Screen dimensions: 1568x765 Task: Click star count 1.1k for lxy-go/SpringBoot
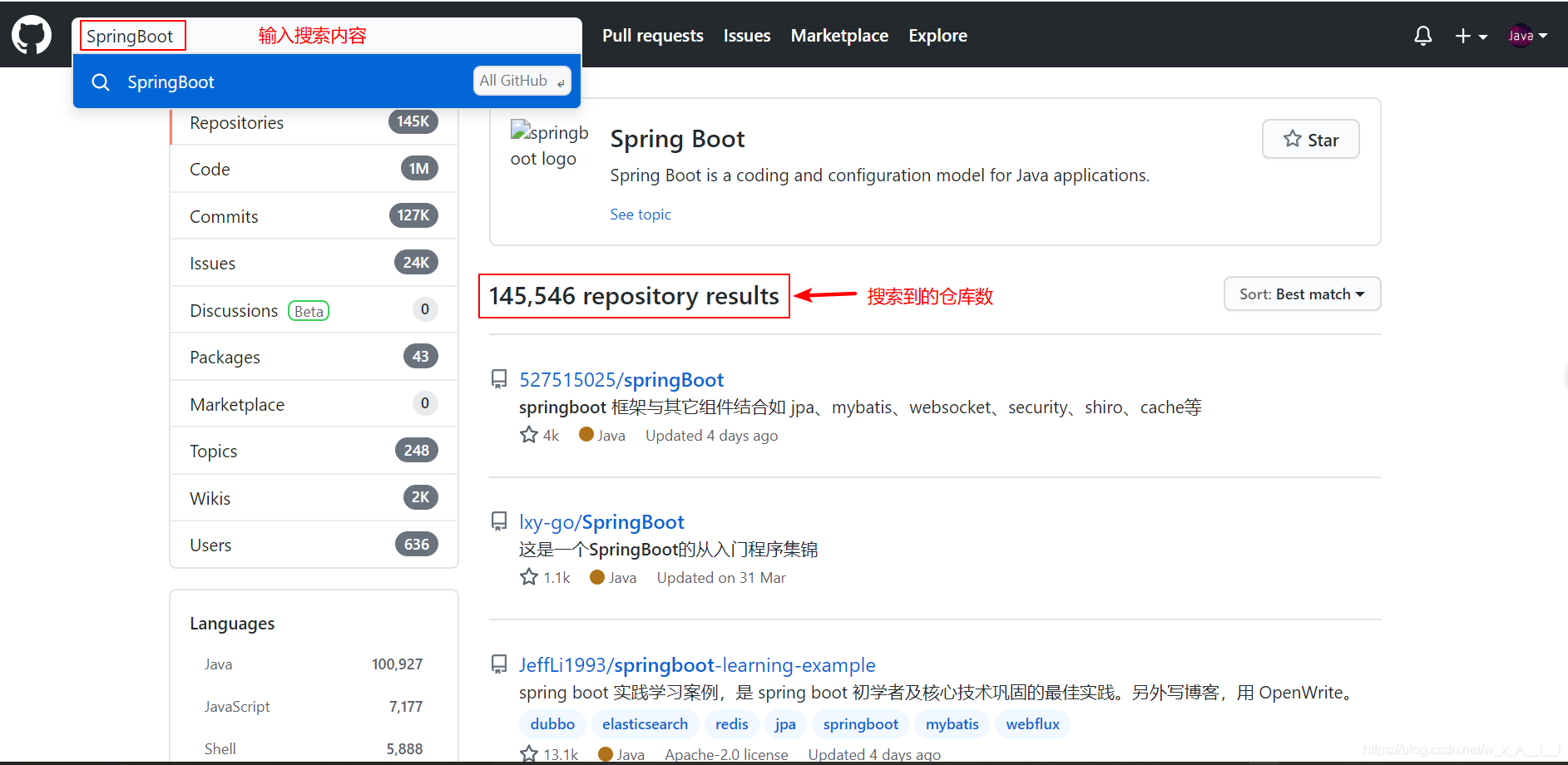coord(545,577)
